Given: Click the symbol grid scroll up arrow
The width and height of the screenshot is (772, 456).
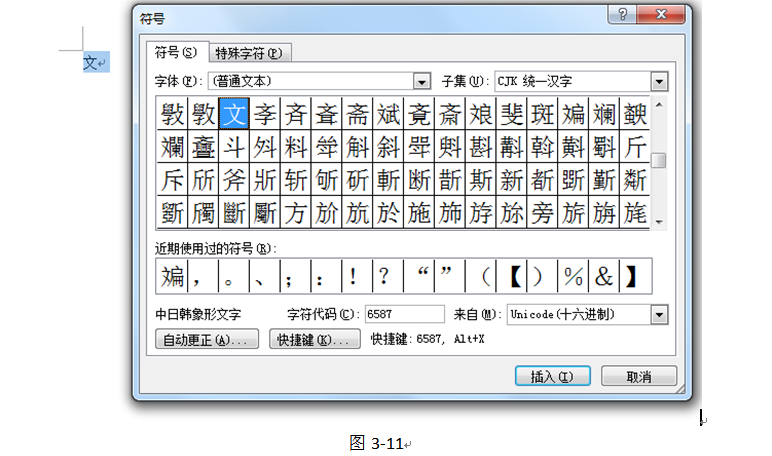Looking at the screenshot, I should coord(659,105).
